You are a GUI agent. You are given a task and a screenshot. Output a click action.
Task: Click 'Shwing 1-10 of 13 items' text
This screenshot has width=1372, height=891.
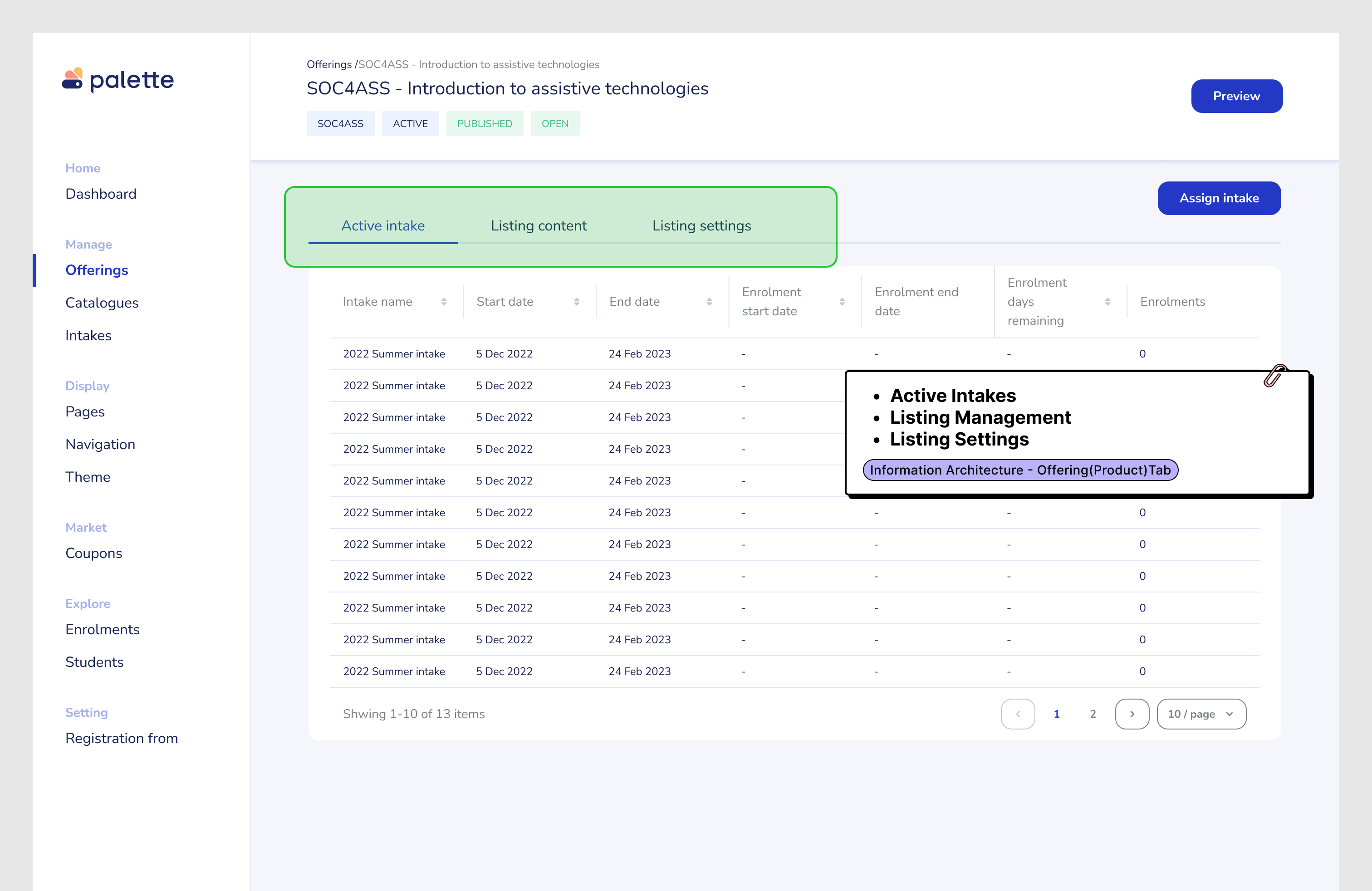(x=414, y=714)
